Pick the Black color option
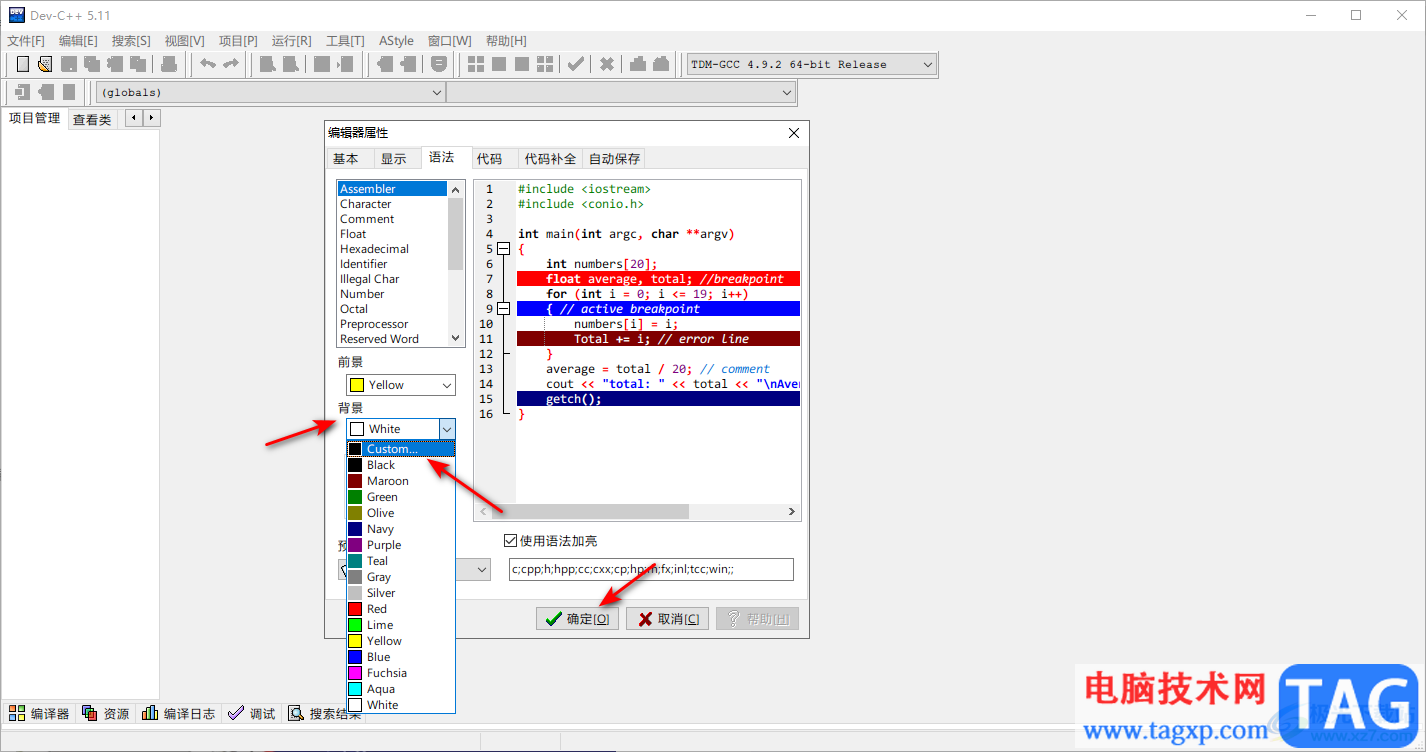This screenshot has height=752, width=1426. coord(401,465)
